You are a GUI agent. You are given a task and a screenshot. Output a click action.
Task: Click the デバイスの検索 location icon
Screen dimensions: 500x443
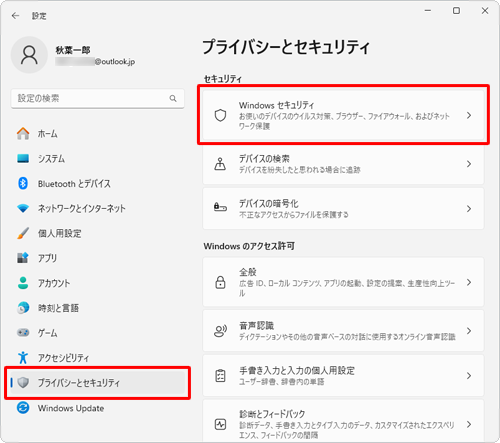point(220,164)
